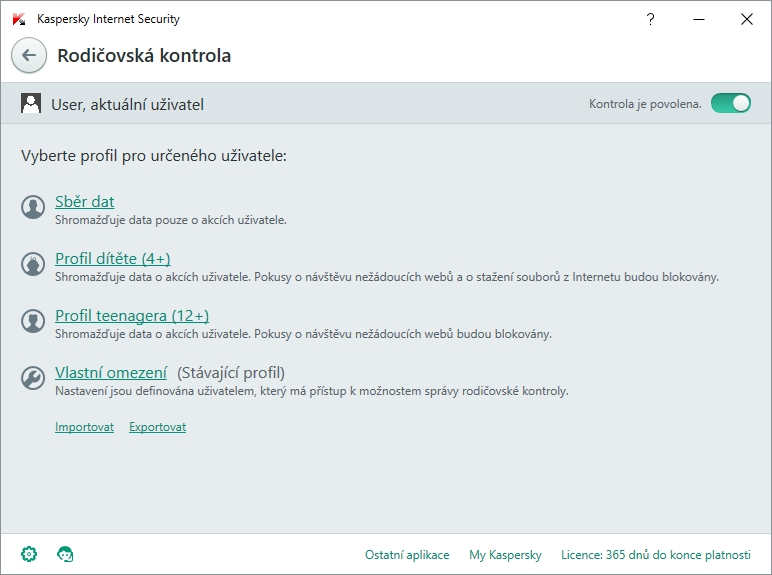Open help via the question mark
The image size is (772, 575).
650,19
